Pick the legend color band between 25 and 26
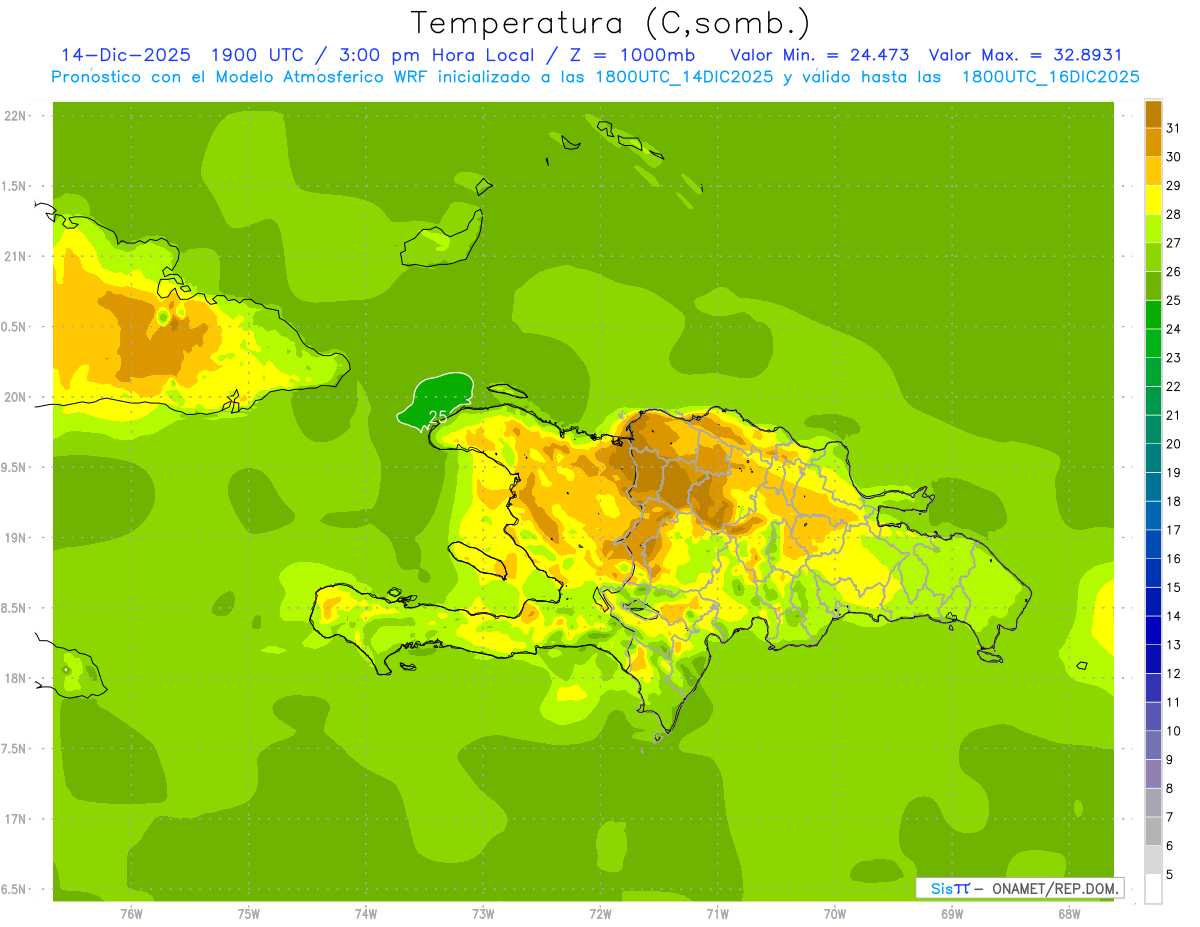The height and width of the screenshot is (927, 1200). point(1153,286)
